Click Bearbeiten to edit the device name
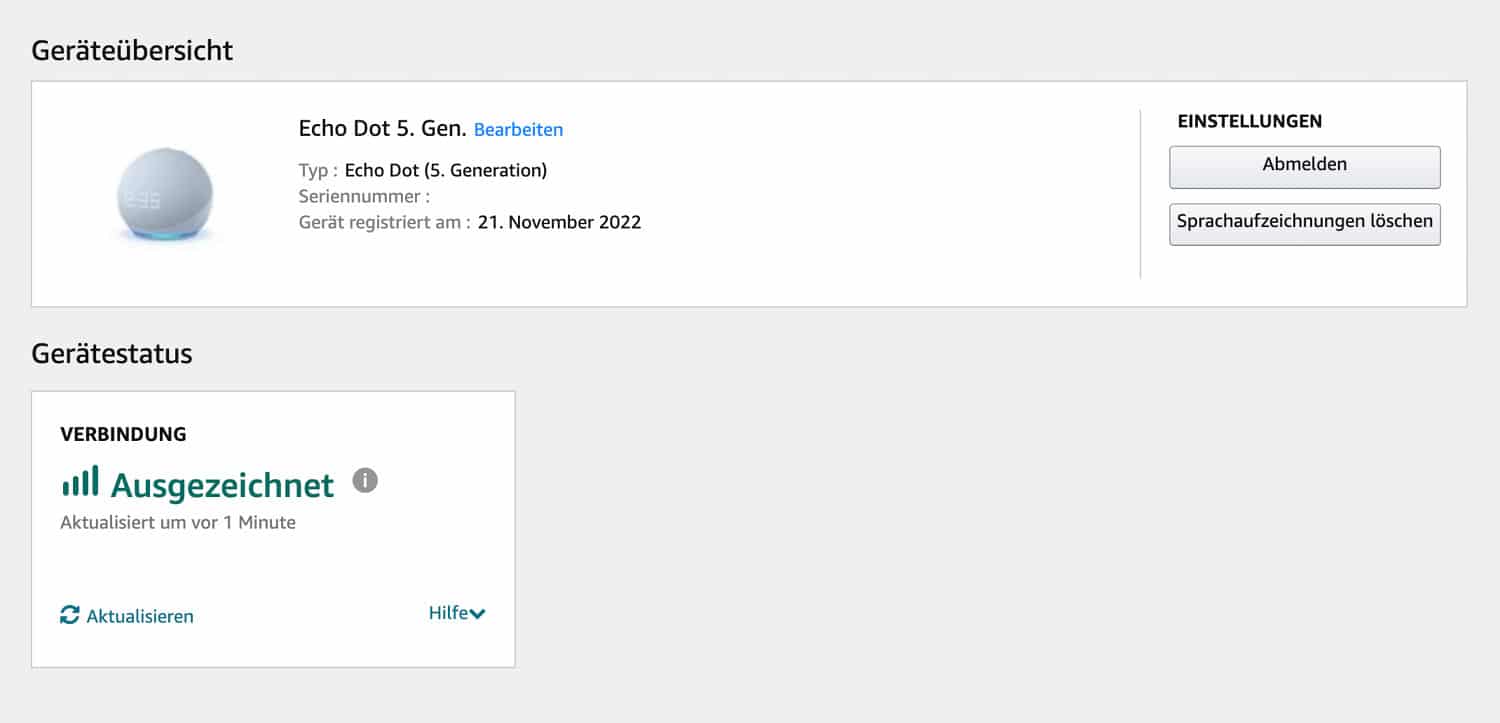This screenshot has height=723, width=1500. (518, 130)
